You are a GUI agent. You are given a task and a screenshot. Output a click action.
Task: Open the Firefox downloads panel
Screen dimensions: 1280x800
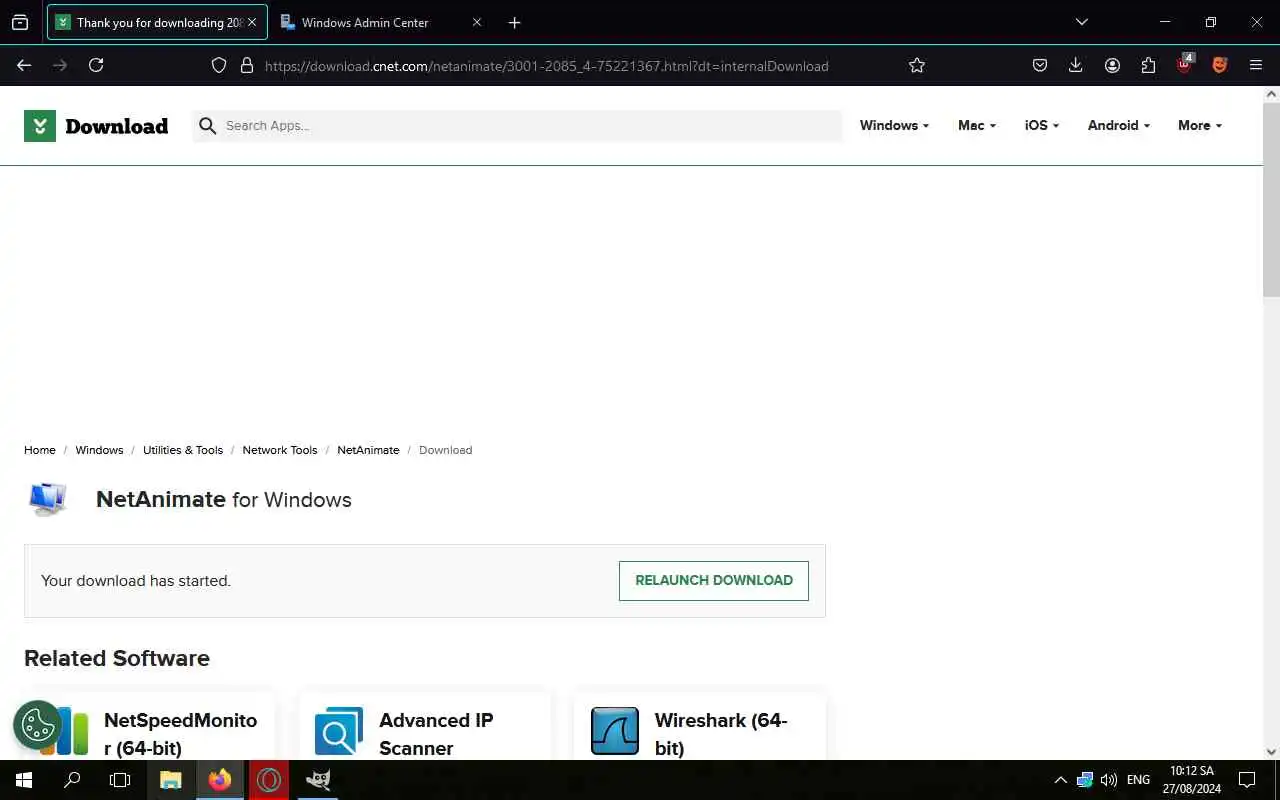pyautogui.click(x=1076, y=65)
